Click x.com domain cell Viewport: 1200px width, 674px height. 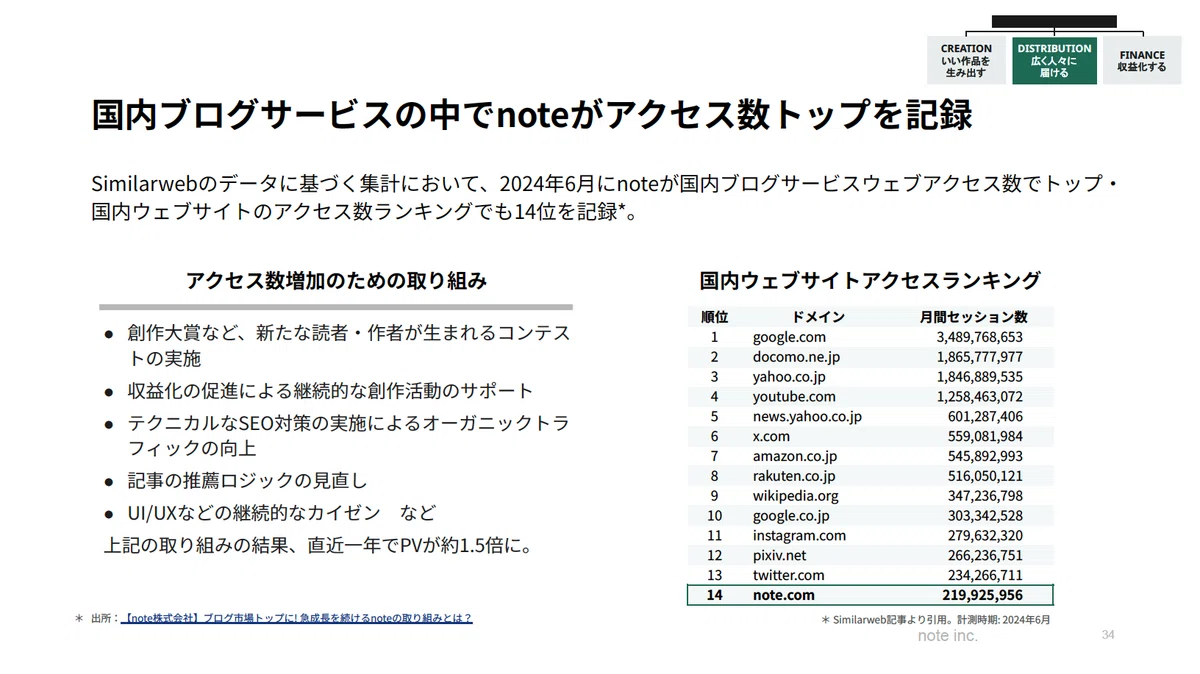(x=771, y=436)
